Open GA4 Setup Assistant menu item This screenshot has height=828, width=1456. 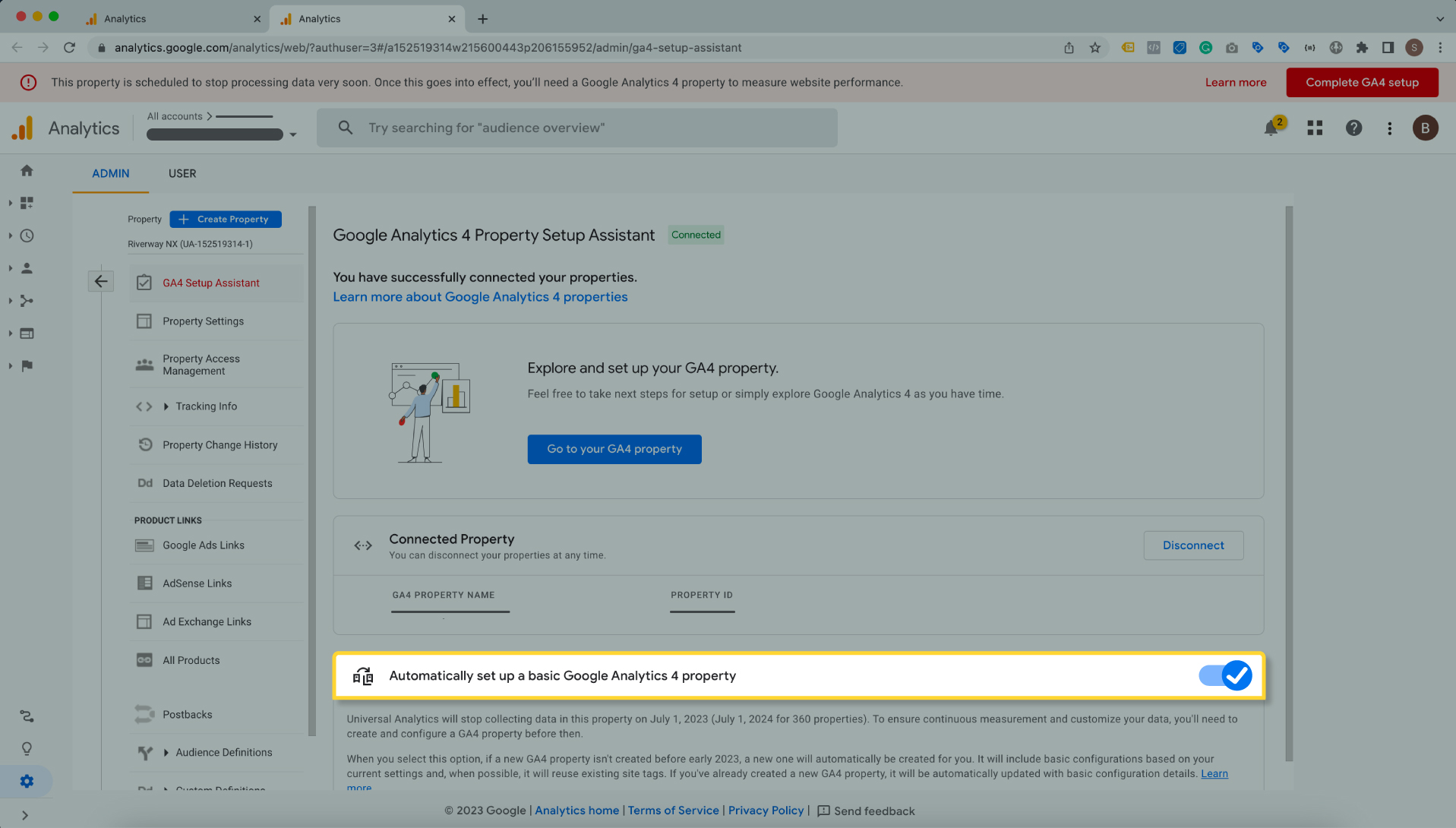point(216,283)
